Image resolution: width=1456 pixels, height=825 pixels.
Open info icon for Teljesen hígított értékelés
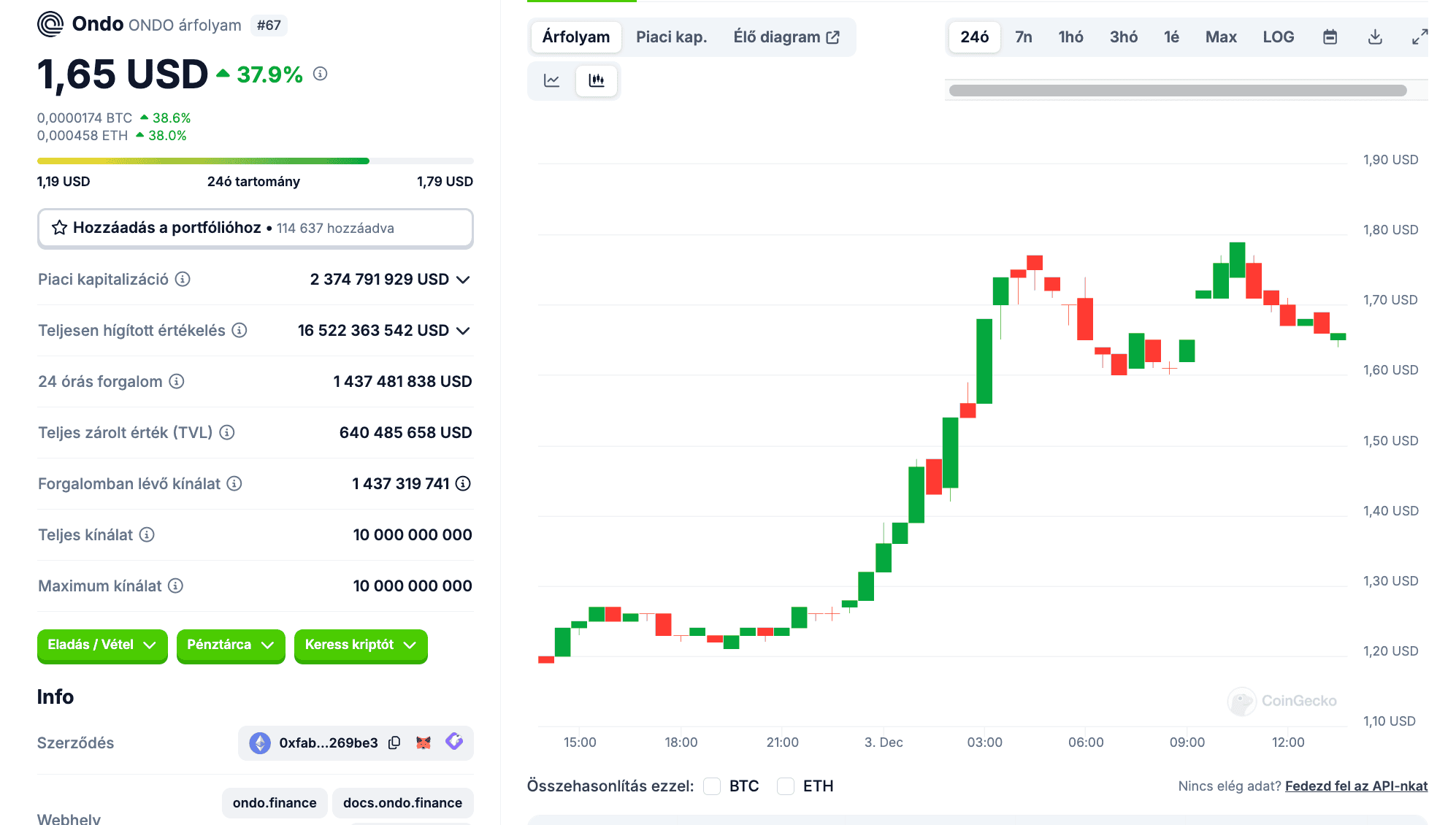(x=240, y=330)
